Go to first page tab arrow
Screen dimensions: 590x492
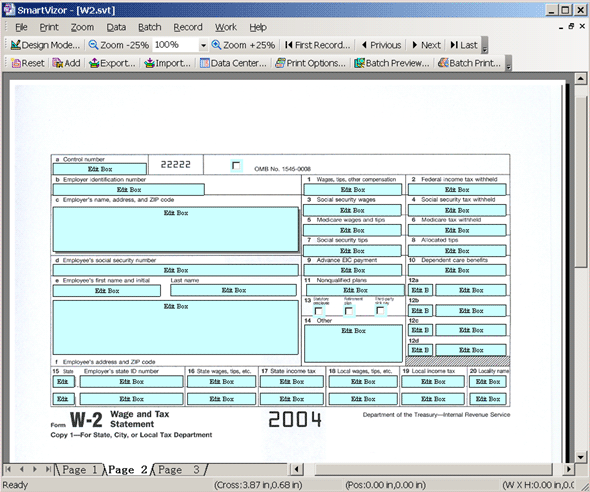(x=8, y=469)
